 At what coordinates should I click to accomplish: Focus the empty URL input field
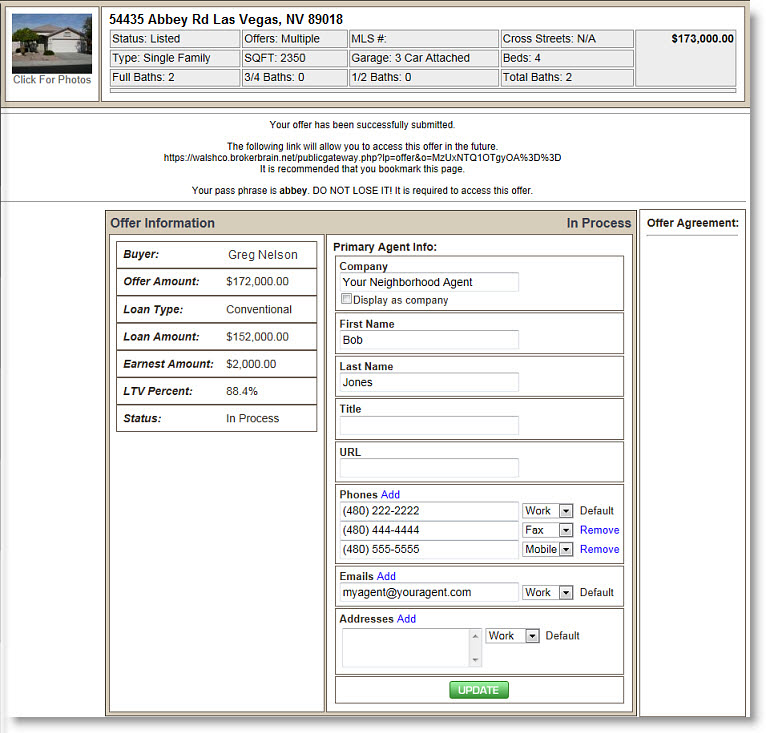(x=429, y=468)
